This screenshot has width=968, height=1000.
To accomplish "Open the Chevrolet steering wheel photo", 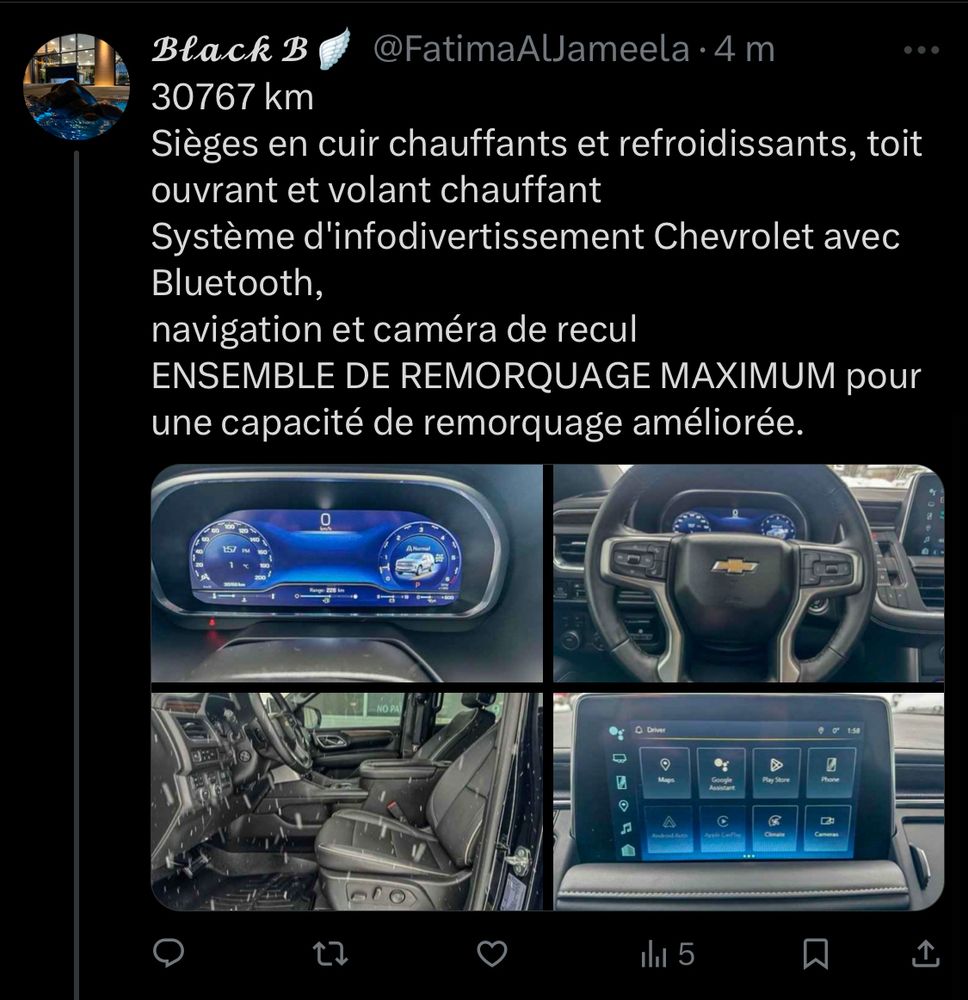I will [x=749, y=573].
